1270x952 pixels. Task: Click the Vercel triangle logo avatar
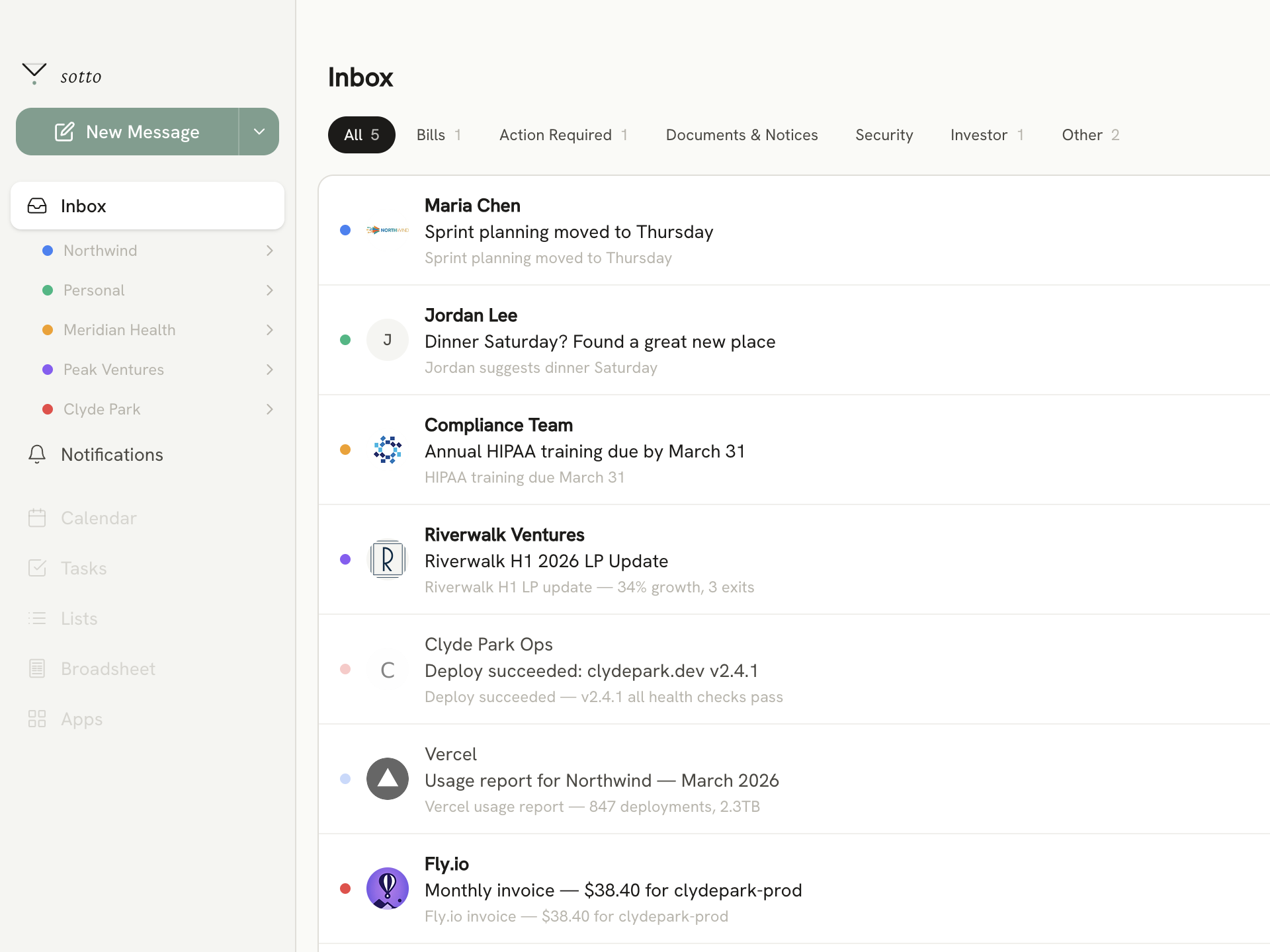[x=388, y=779]
